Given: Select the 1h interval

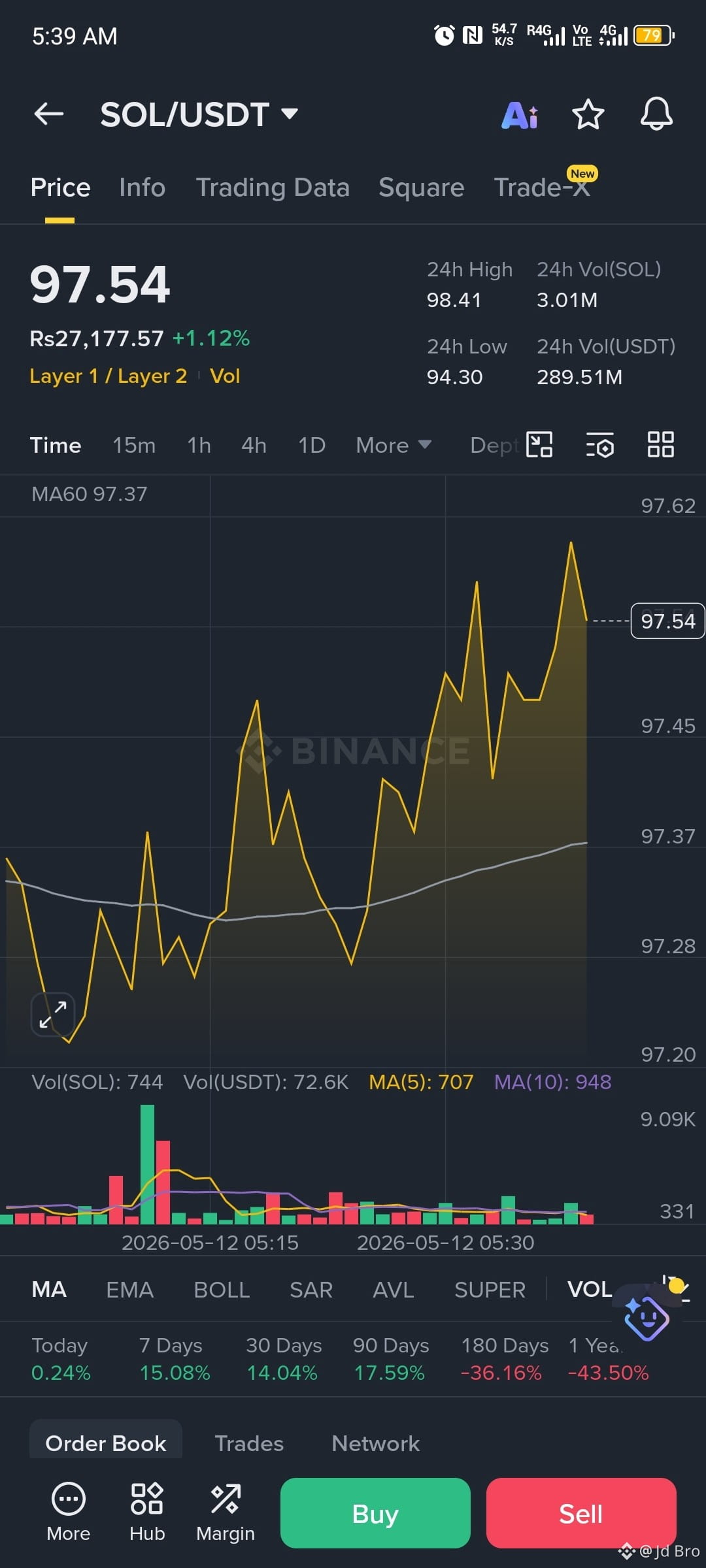Looking at the screenshot, I should [199, 445].
